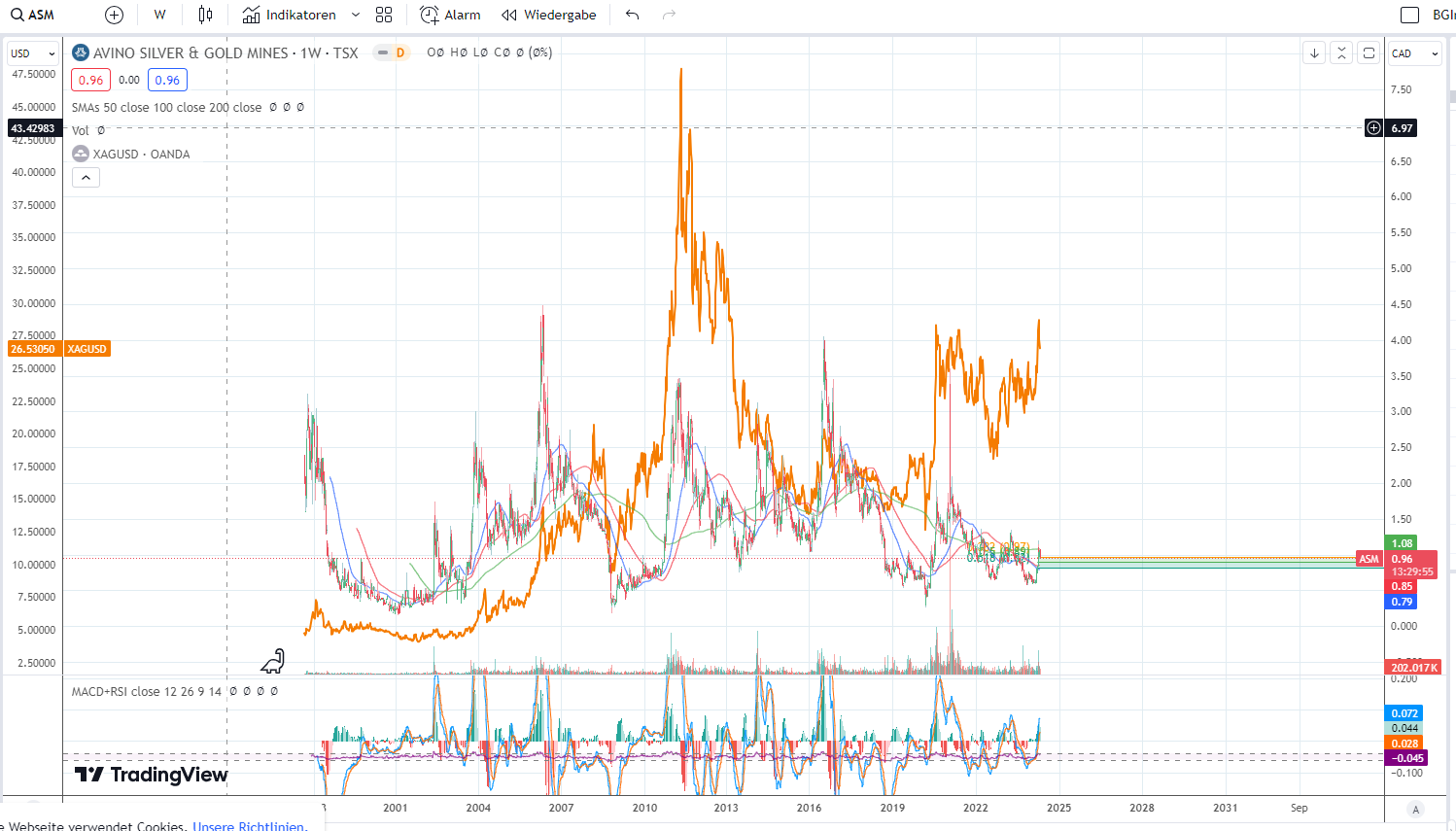
Task: Select the AVINO SILVER & GOLD MINES title
Action: [191, 52]
